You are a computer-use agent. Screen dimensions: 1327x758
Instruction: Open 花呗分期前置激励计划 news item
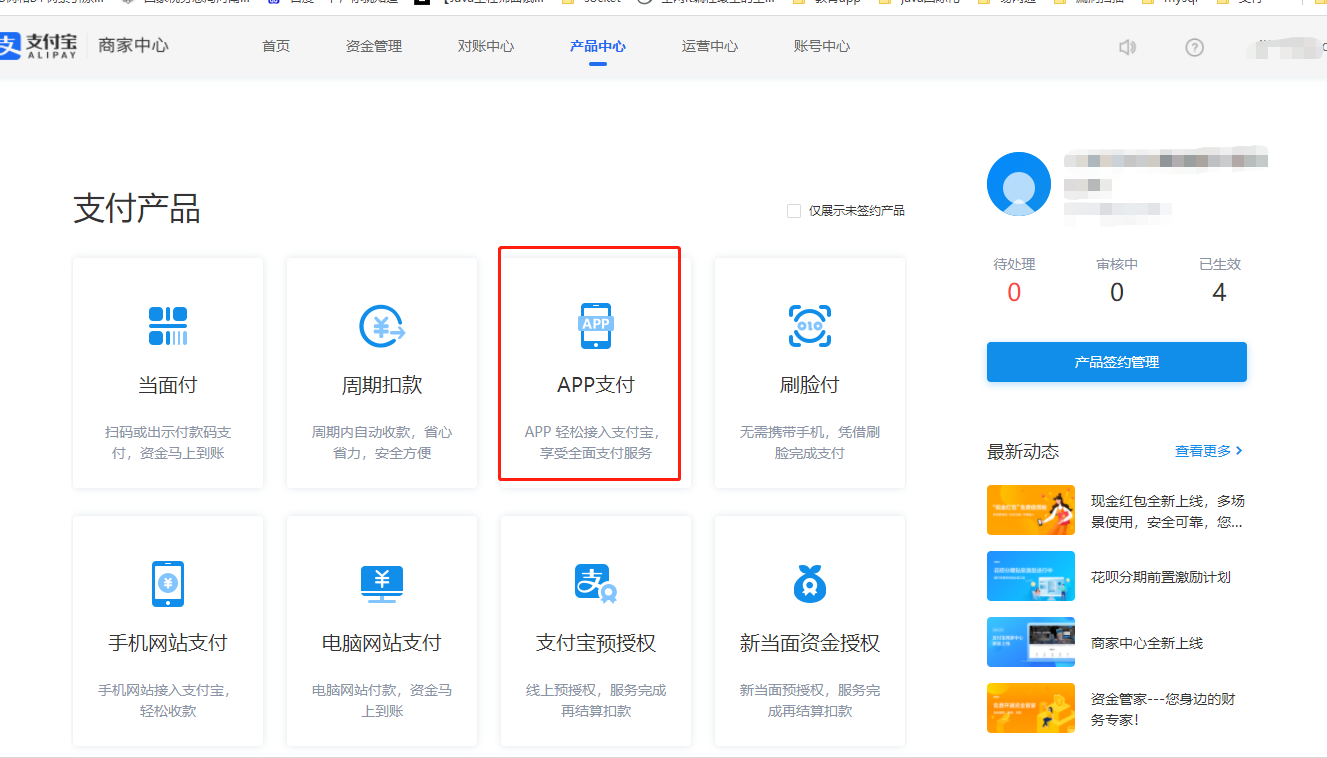(1161, 577)
